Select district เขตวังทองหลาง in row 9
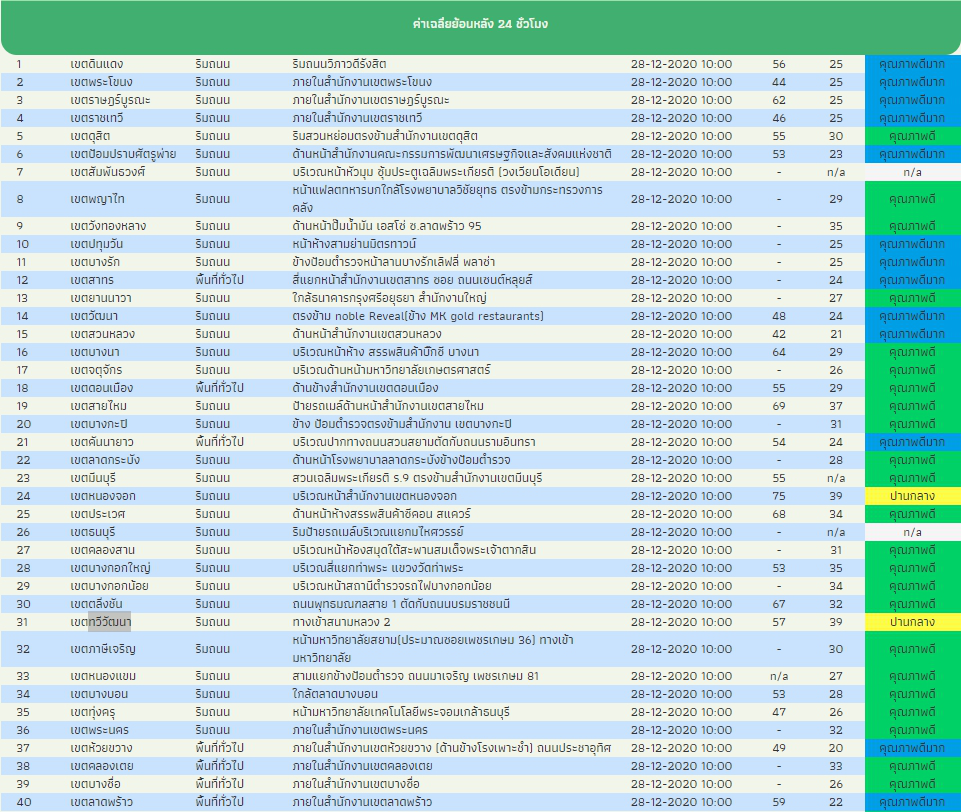Viewport: 961px width, 812px height. point(108,226)
